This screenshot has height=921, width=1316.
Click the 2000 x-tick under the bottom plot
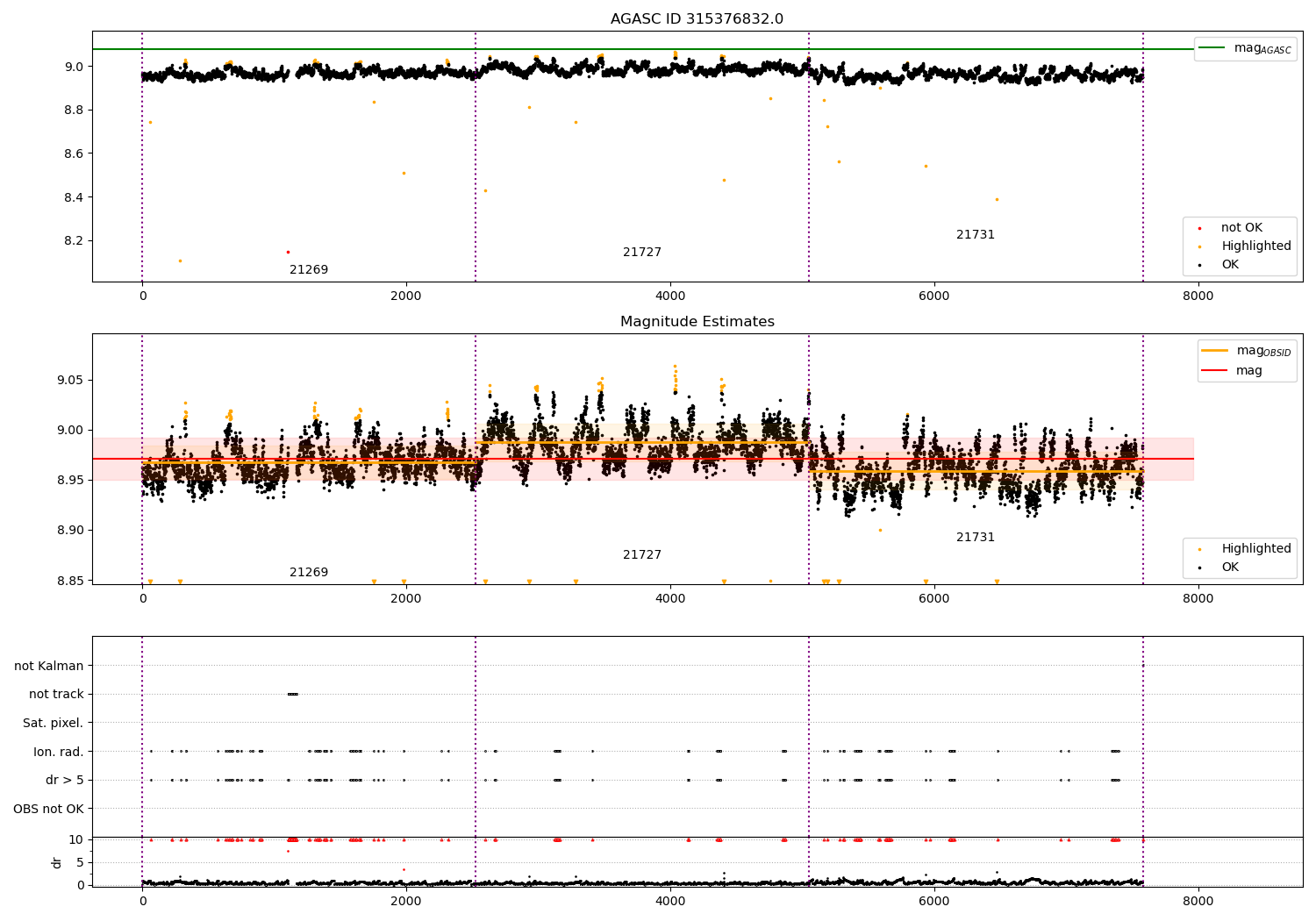pos(406,900)
